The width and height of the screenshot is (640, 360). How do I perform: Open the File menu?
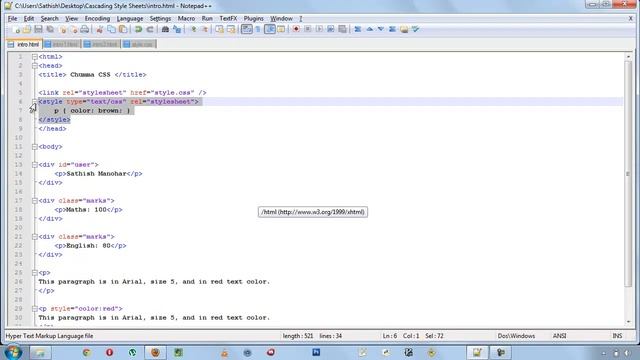(x=12, y=18)
